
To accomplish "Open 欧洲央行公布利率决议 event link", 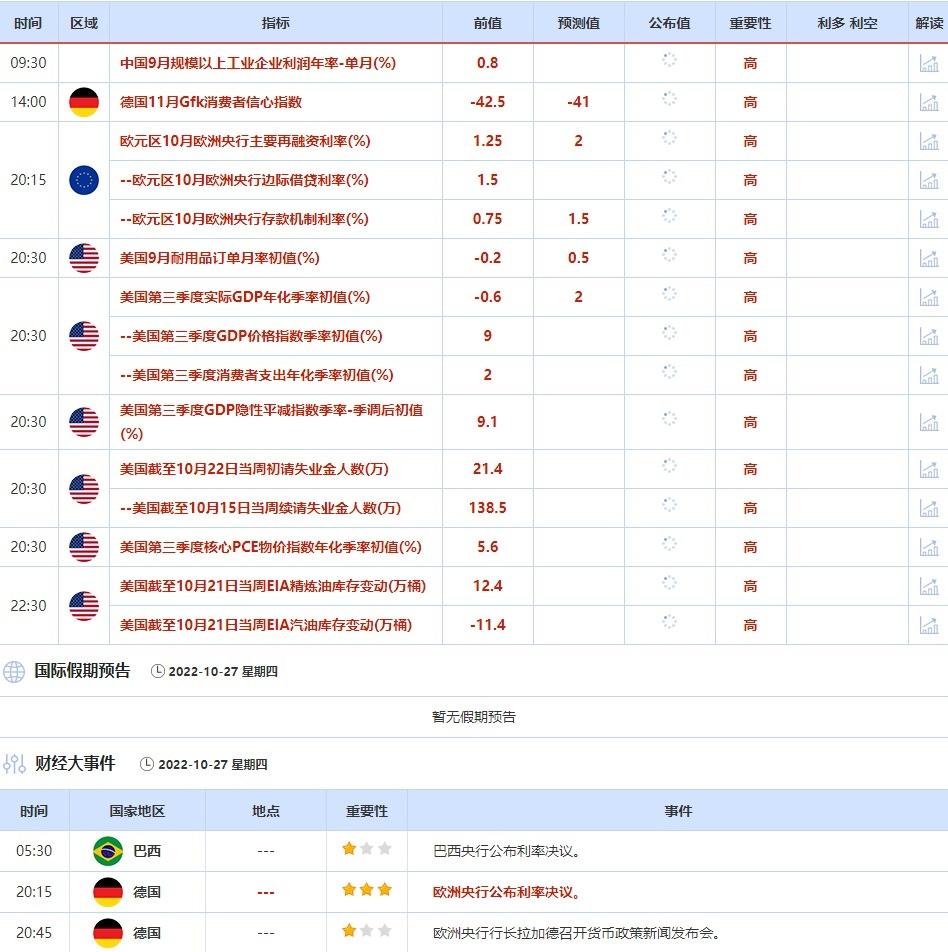I will [507, 892].
